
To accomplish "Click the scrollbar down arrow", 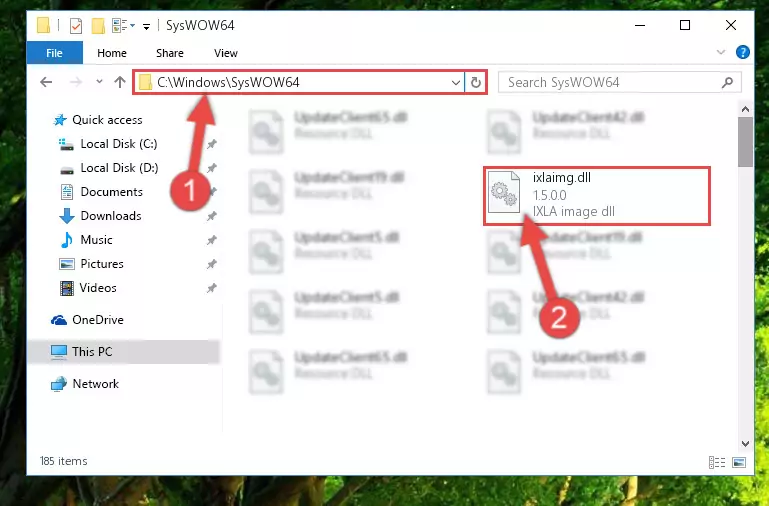I will (x=745, y=443).
